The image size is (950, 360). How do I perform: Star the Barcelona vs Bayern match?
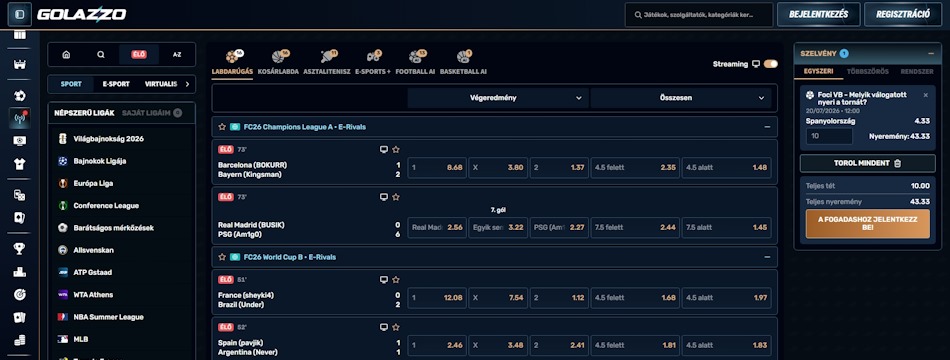tap(396, 150)
